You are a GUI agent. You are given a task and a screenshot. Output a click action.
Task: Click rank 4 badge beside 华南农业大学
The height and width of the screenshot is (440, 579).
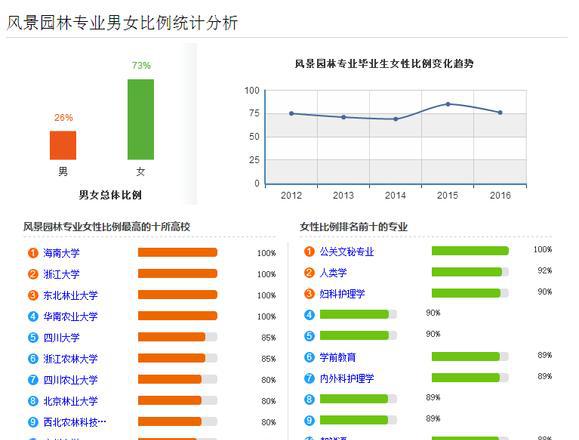pyautogui.click(x=33, y=316)
